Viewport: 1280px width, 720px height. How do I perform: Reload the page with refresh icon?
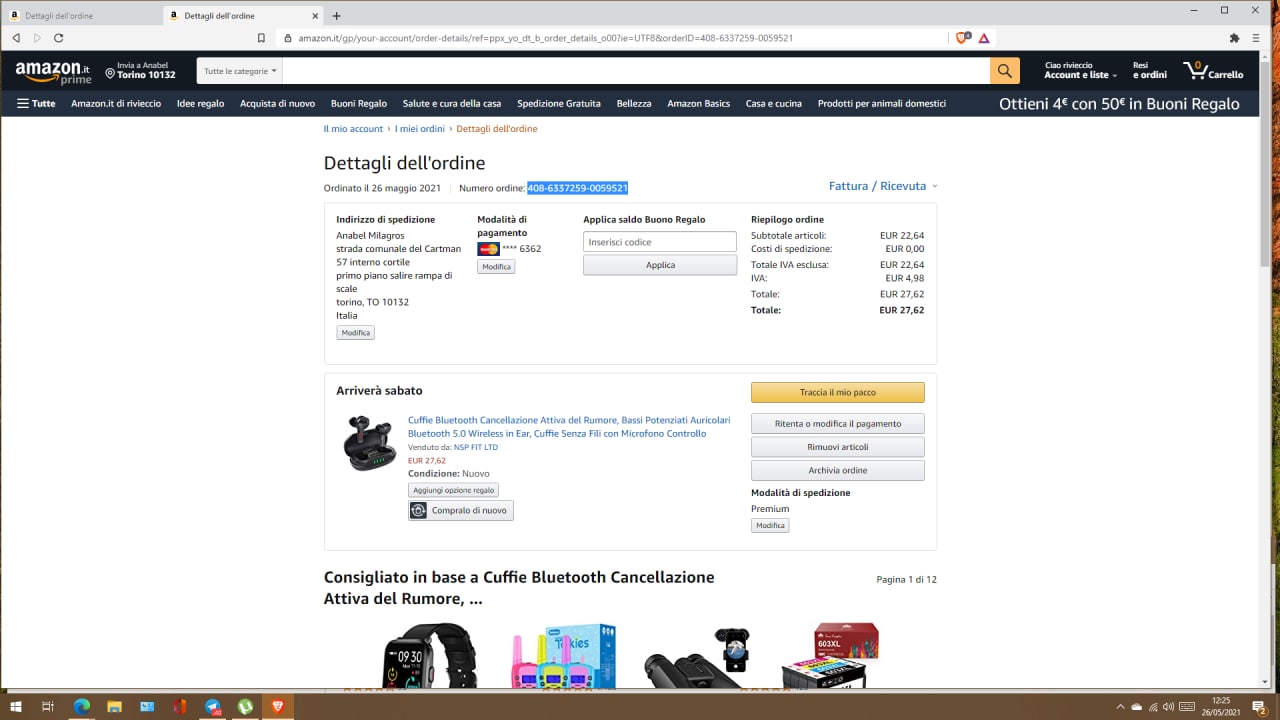(x=59, y=38)
